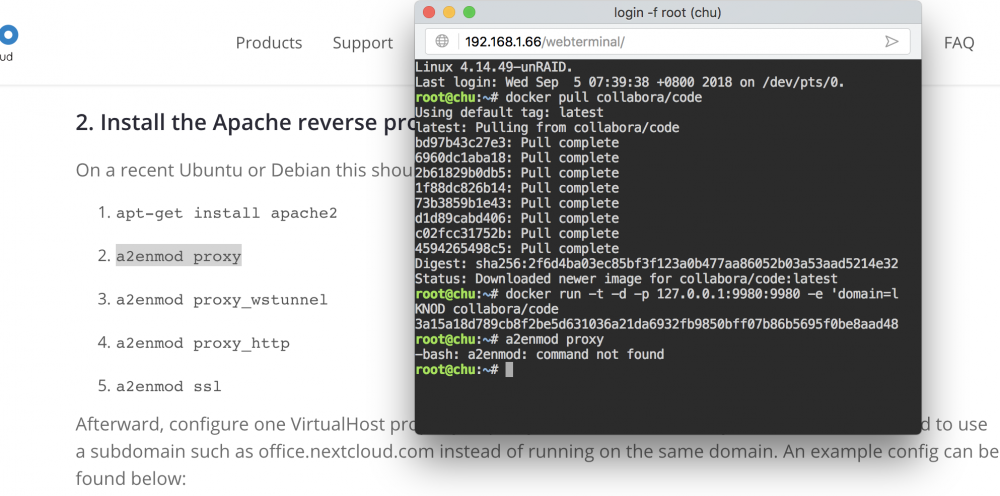Click 'docker pull collabora/code' command line

pos(558,98)
